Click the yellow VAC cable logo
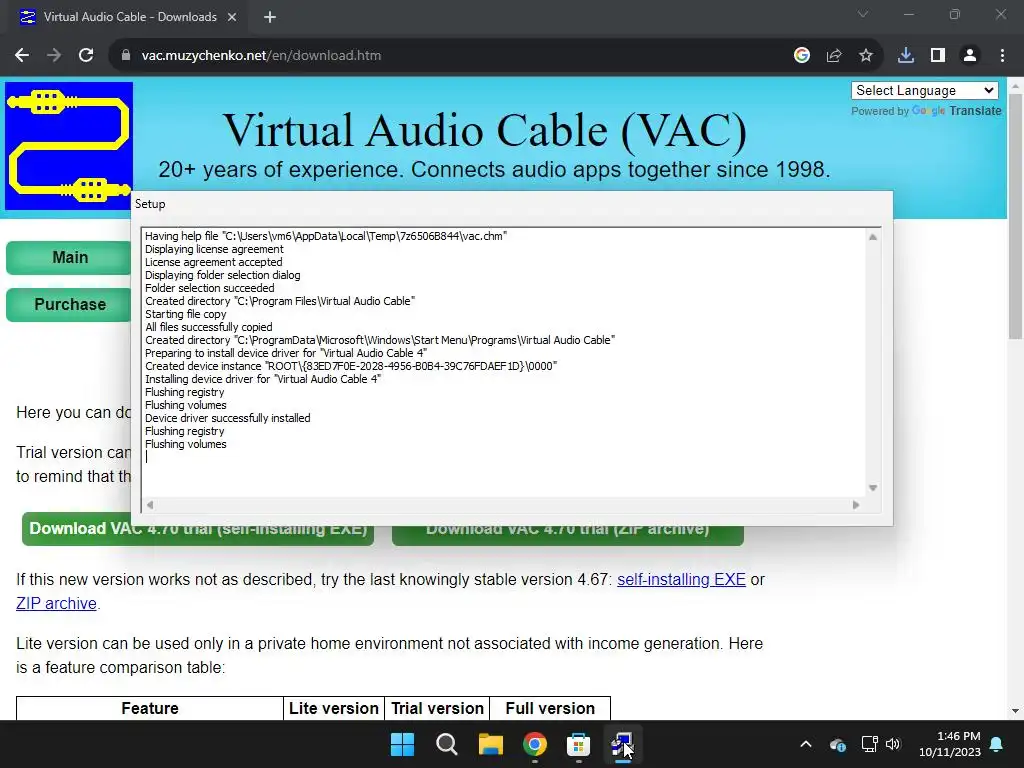This screenshot has width=1024, height=768. pyautogui.click(x=69, y=146)
